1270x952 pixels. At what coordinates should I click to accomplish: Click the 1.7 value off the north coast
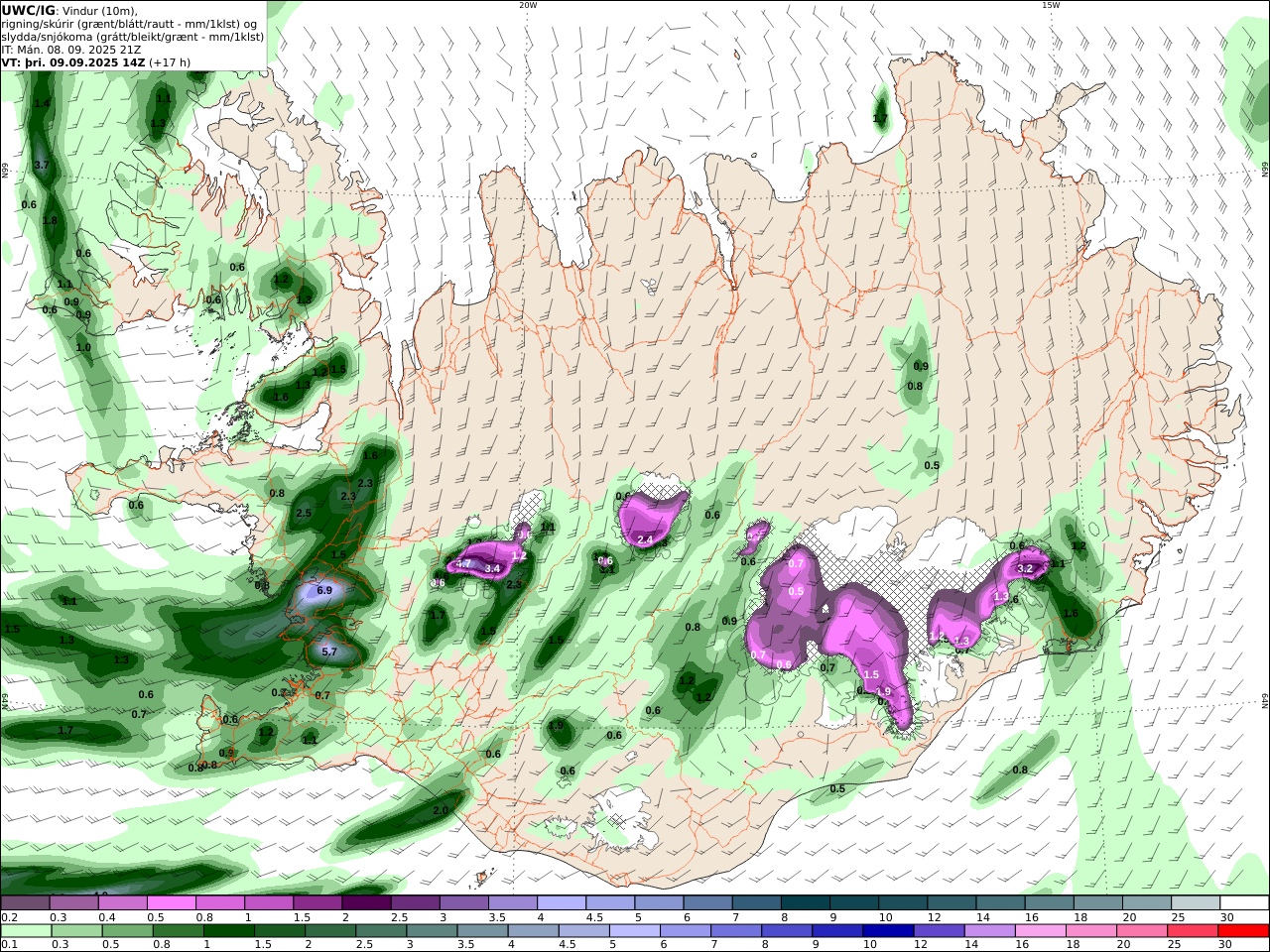[880, 118]
